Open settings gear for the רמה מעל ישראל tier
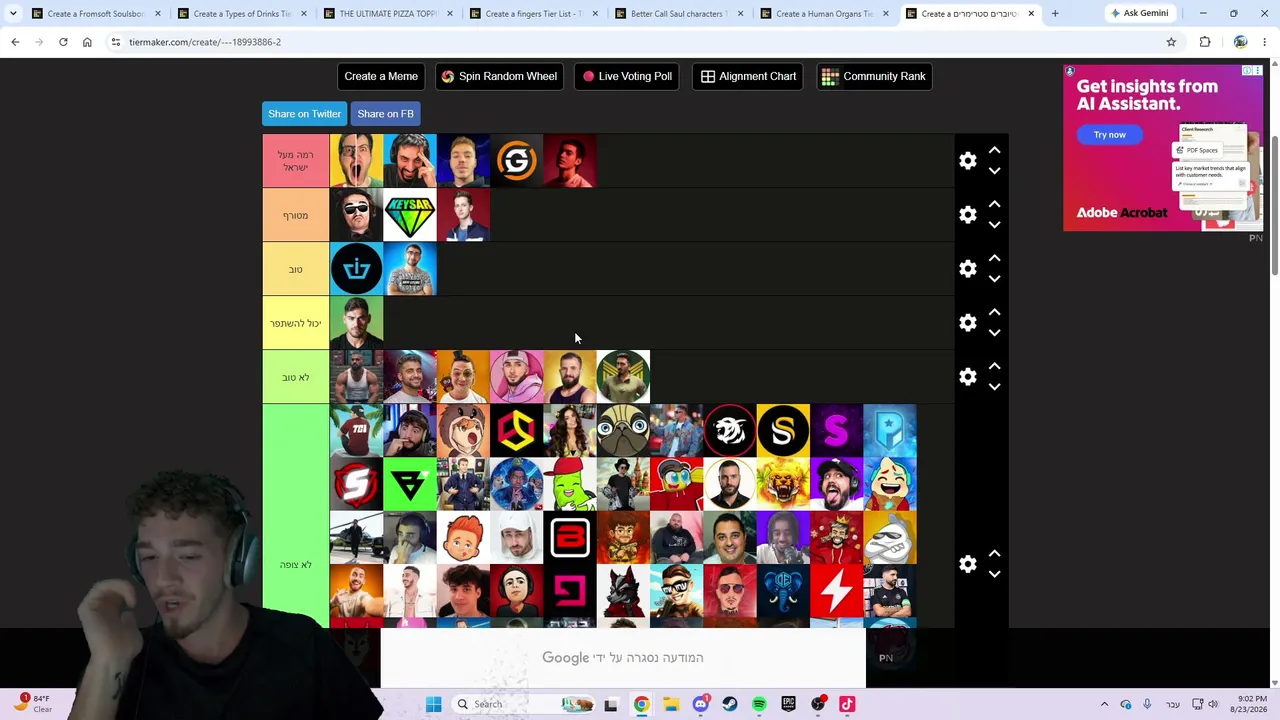Screen dimensions: 1280x720 tap(967, 161)
